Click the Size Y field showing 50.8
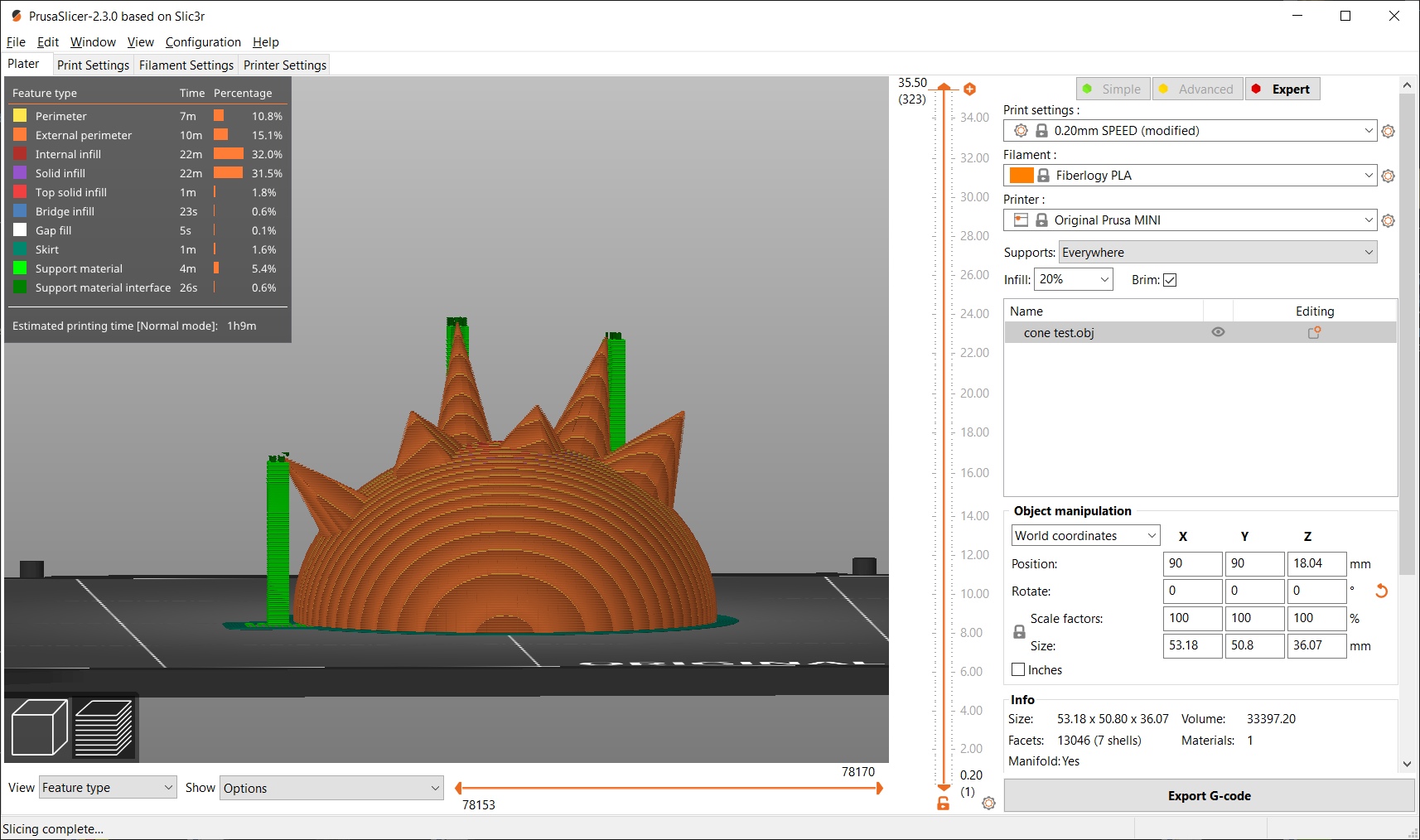 [x=1255, y=645]
